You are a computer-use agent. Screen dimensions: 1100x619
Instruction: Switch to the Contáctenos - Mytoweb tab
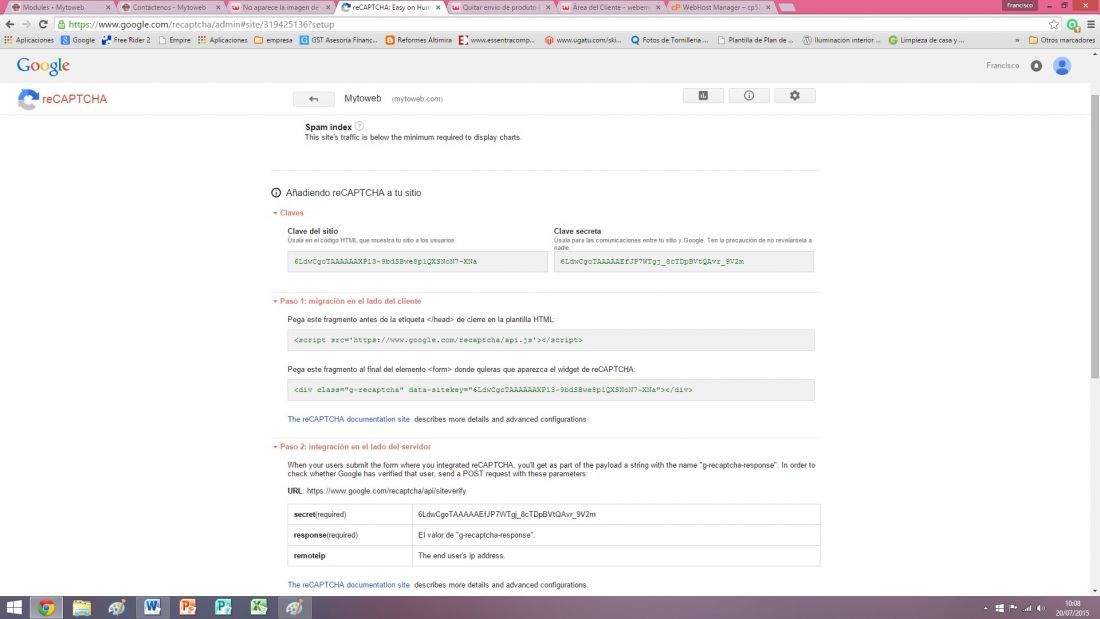[x=169, y=7]
